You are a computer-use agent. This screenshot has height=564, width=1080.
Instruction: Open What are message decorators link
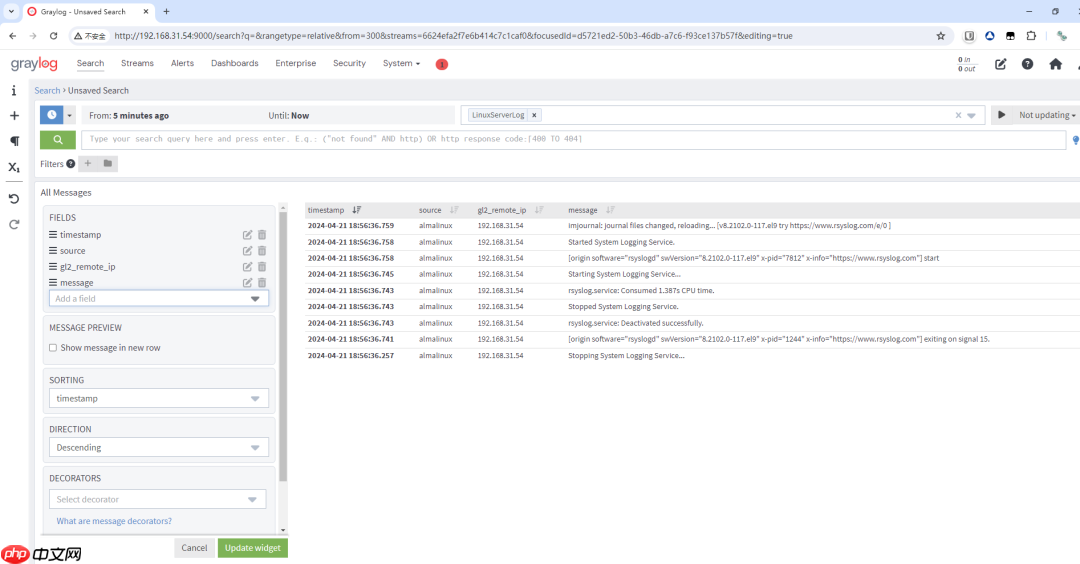[114, 521]
